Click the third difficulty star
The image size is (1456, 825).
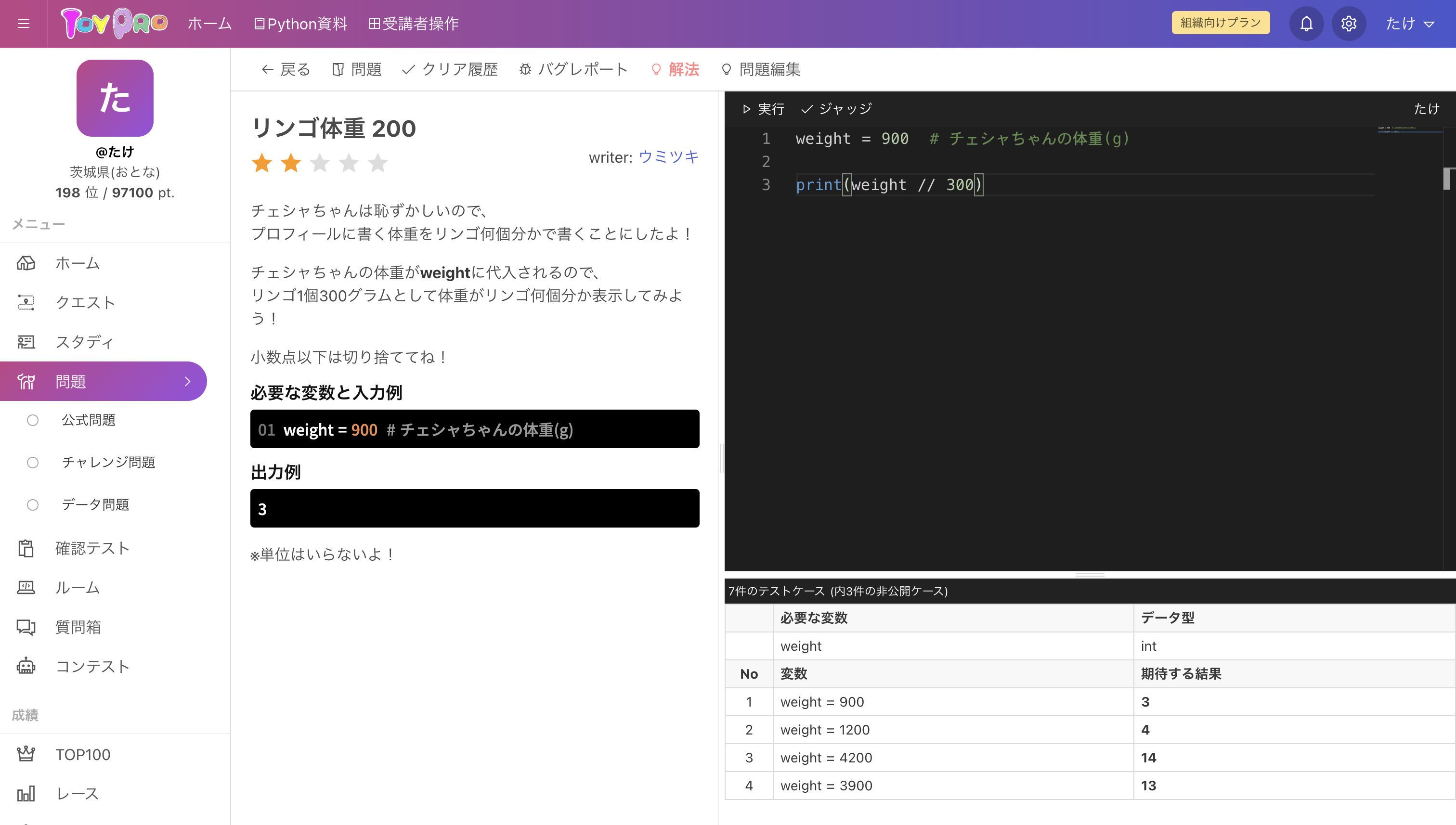point(320,163)
